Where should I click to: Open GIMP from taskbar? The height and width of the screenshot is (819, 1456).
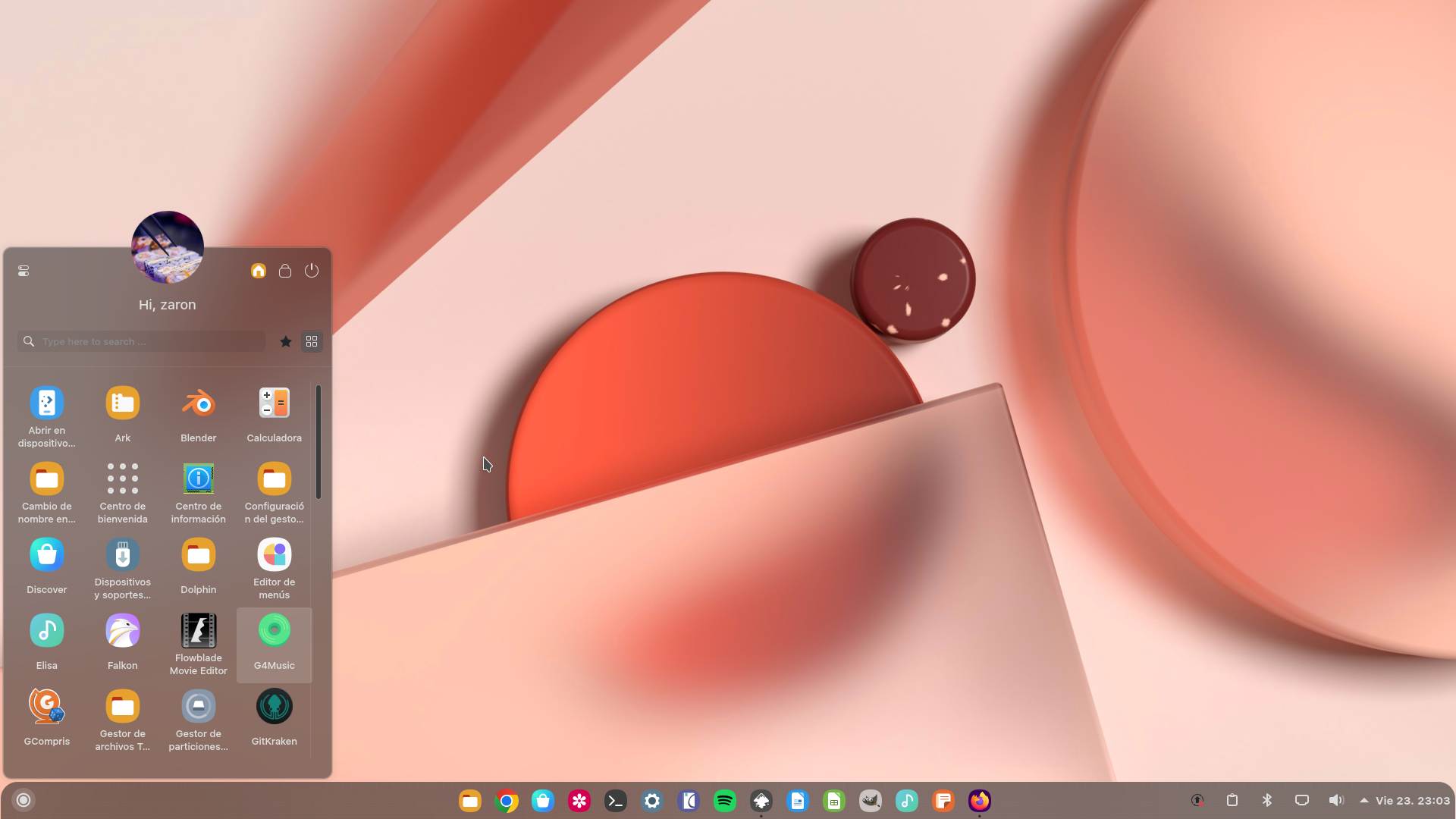coord(871,801)
